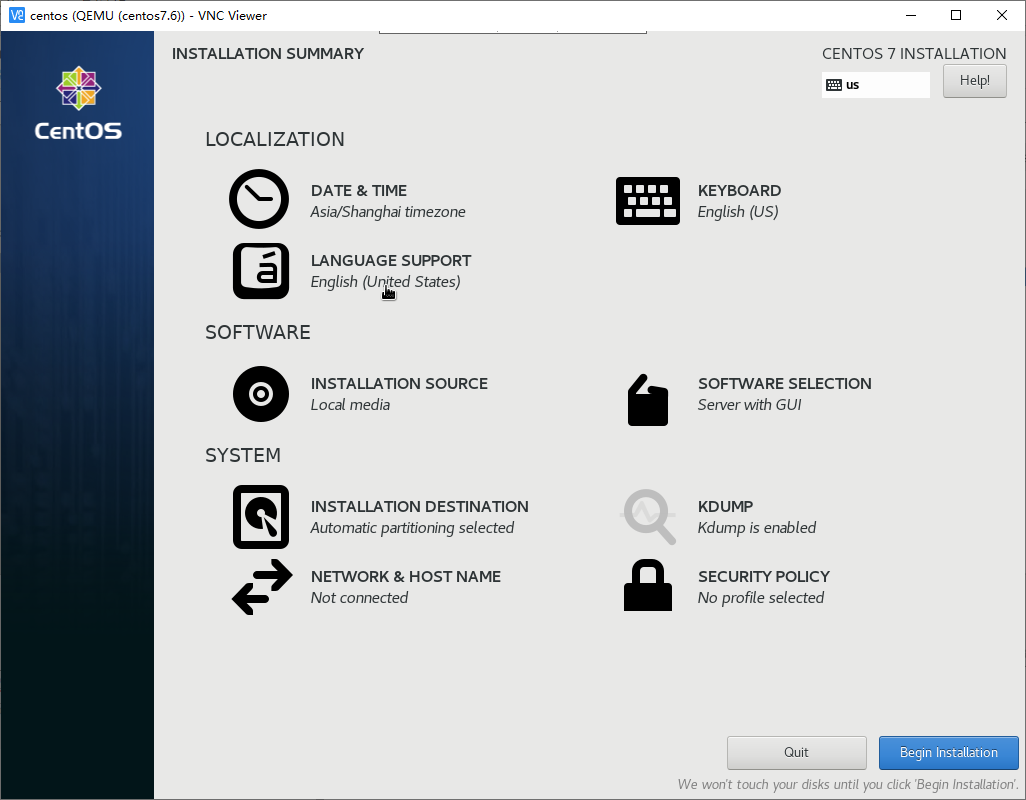1026x800 pixels.
Task: Click the CENTOS 7 INSTALLATION title
Action: [x=914, y=54]
